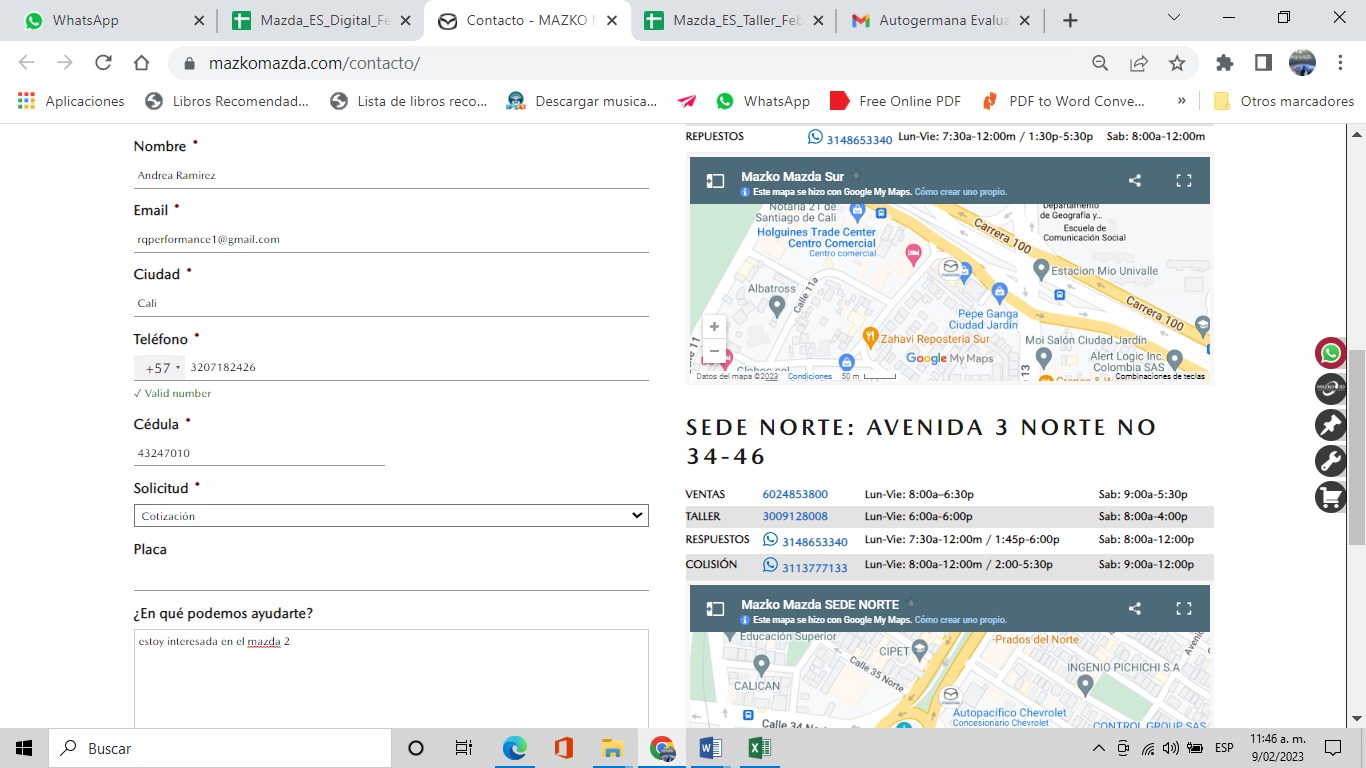1366x768 pixels.
Task: Reload the current page
Action: point(103,63)
